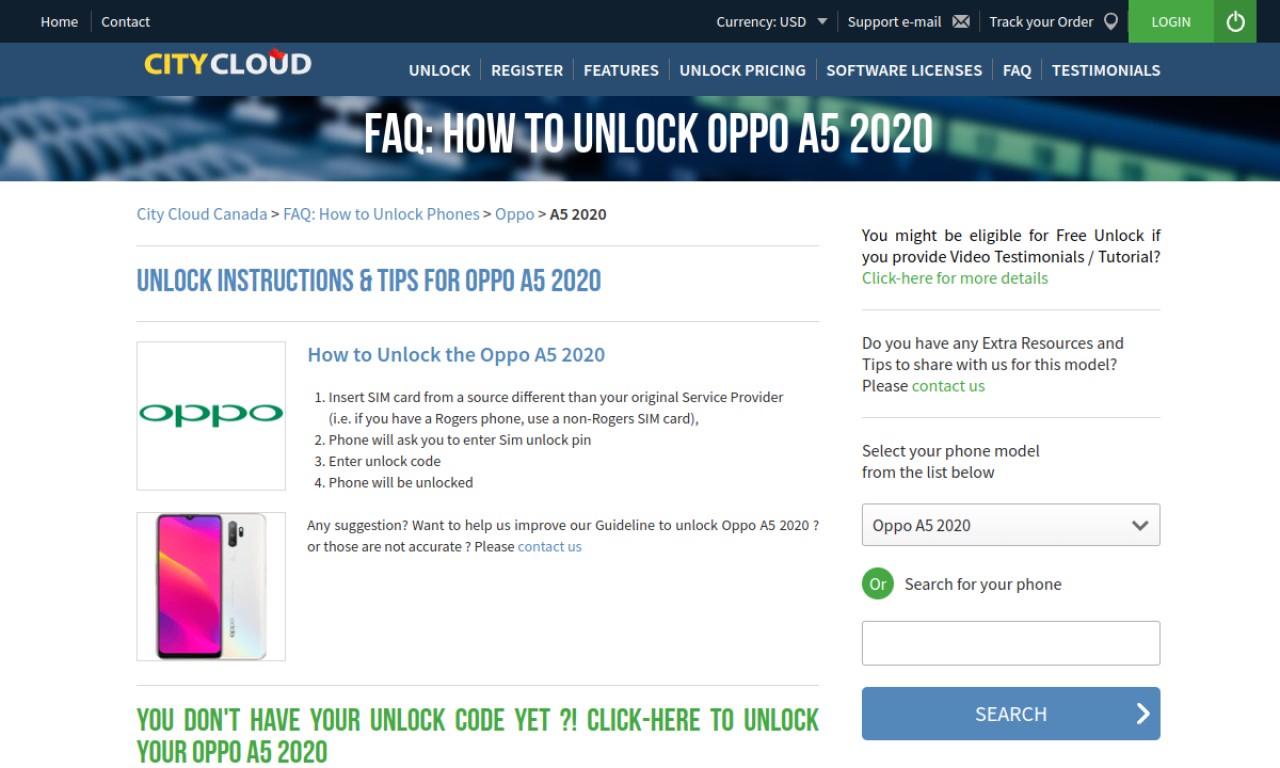Click the How to Unlock the Oppo A5 2020 heading
The width and height of the screenshot is (1280, 768).
[x=456, y=355]
